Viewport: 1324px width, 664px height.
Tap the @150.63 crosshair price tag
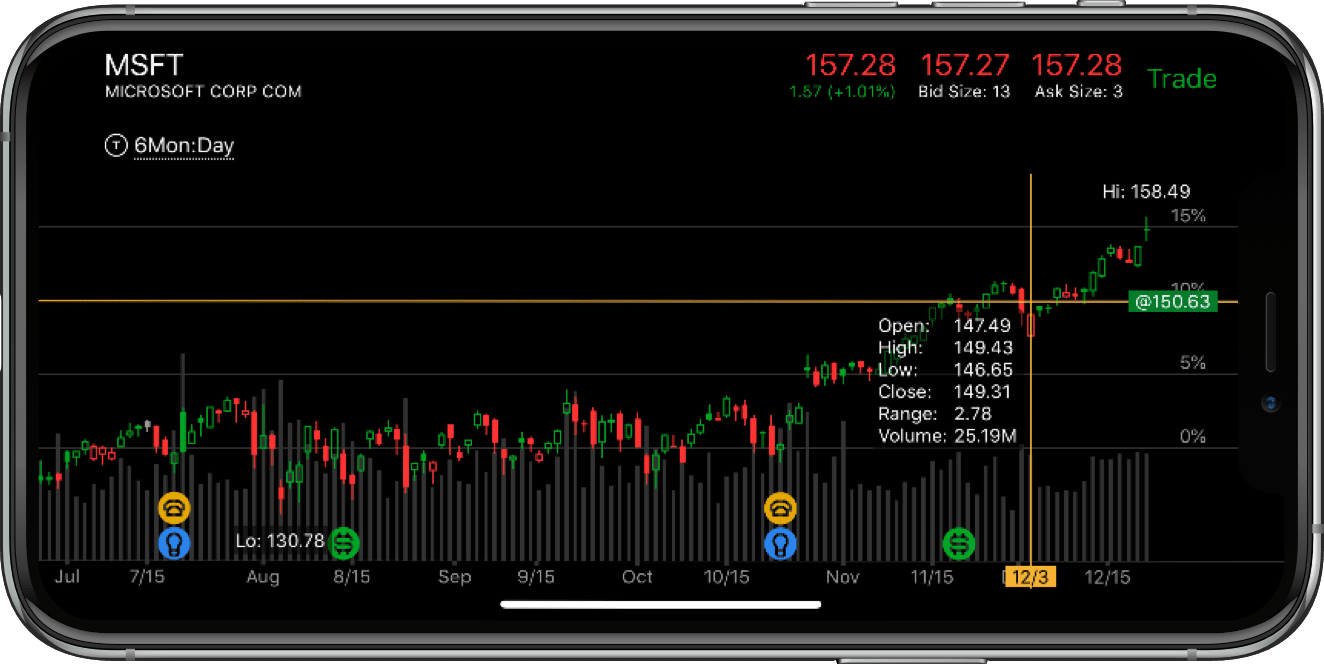point(1172,301)
